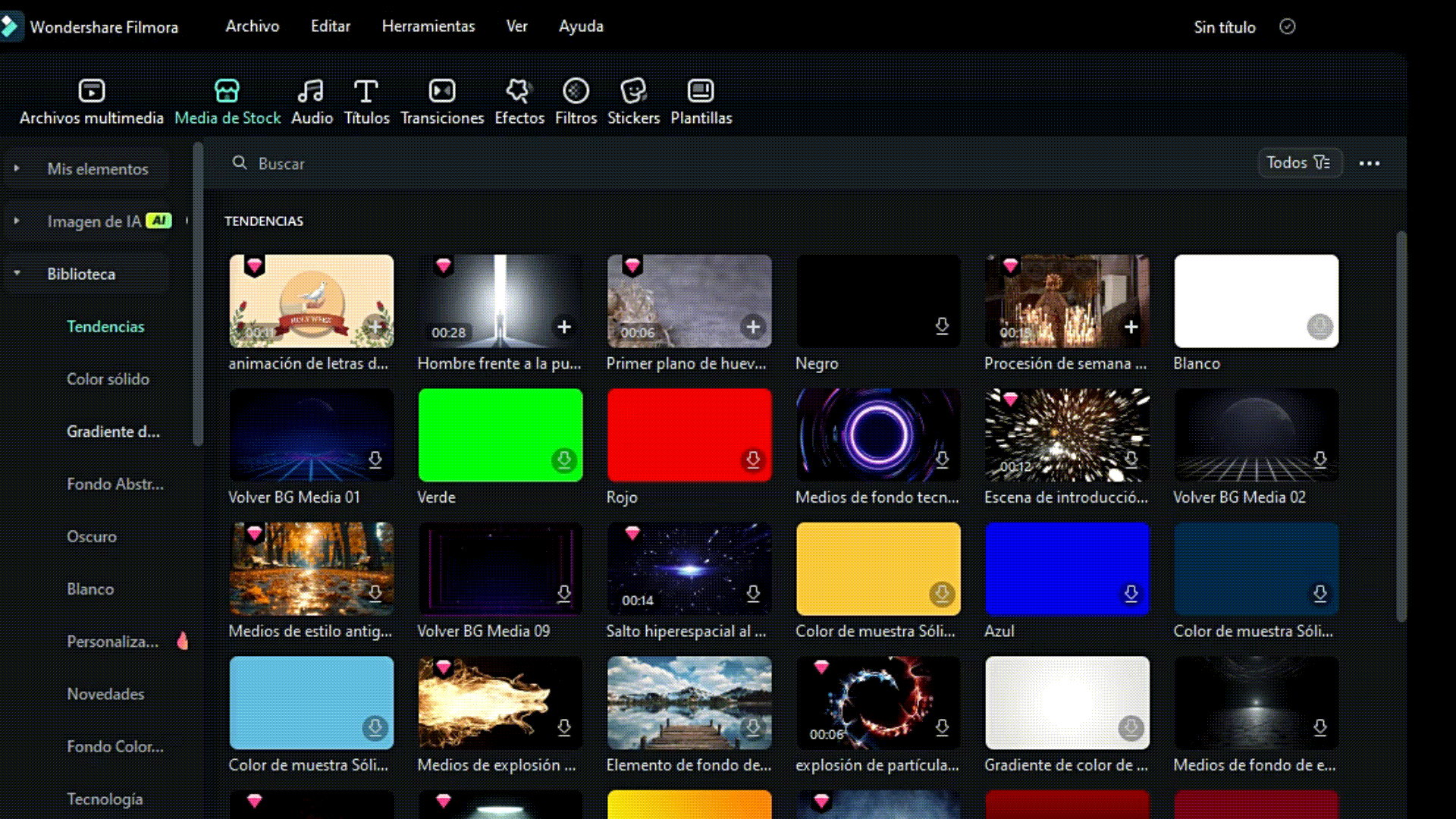Expand the Mis elementos tree
The image size is (1456, 819).
click(17, 168)
